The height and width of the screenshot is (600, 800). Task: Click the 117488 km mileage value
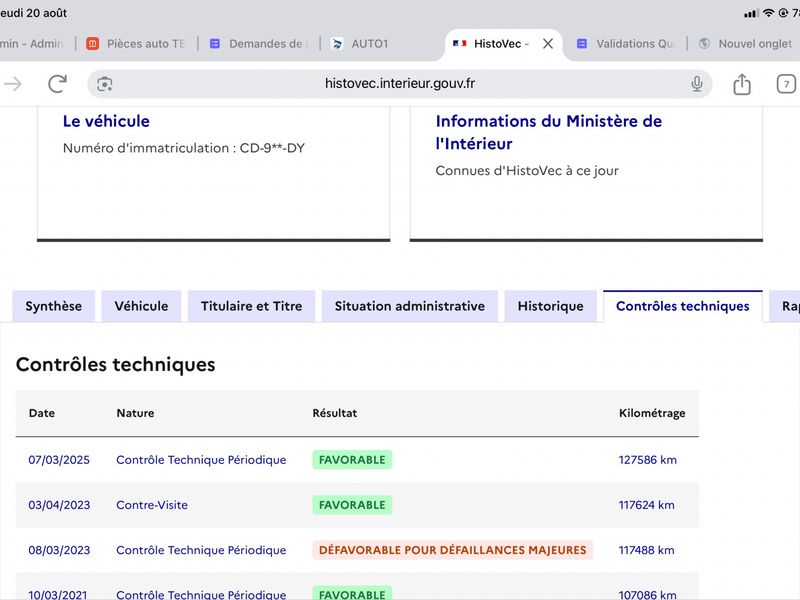[646, 550]
